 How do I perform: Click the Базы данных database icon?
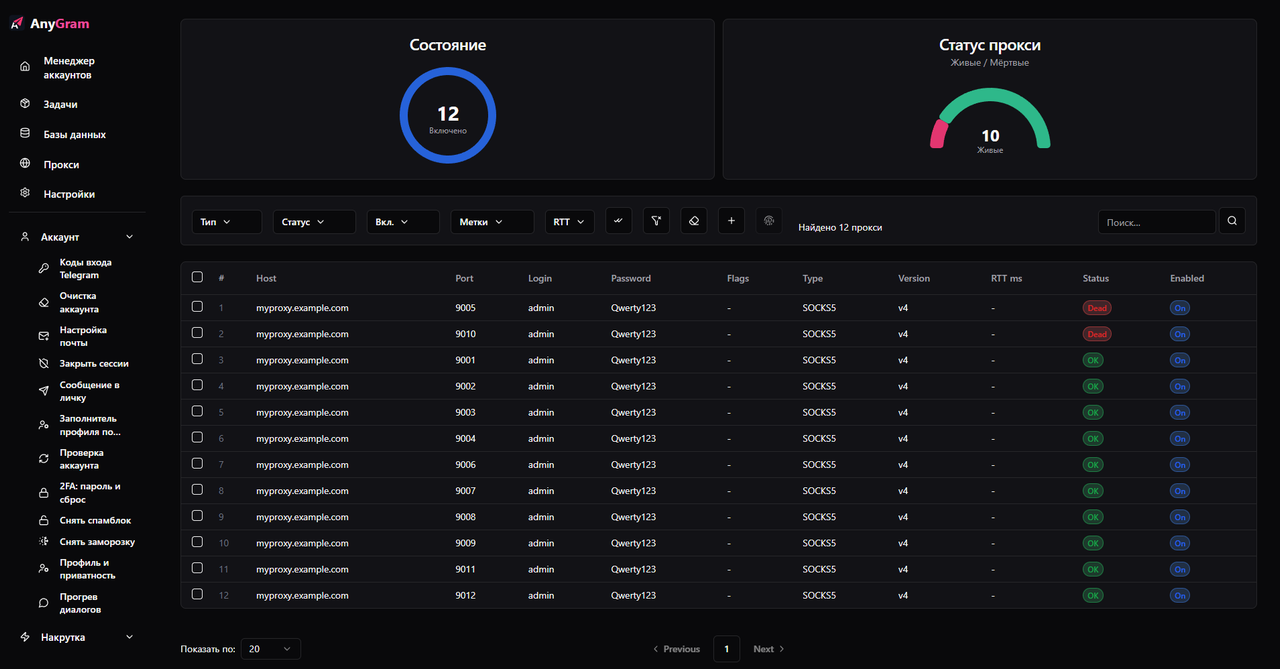point(25,134)
